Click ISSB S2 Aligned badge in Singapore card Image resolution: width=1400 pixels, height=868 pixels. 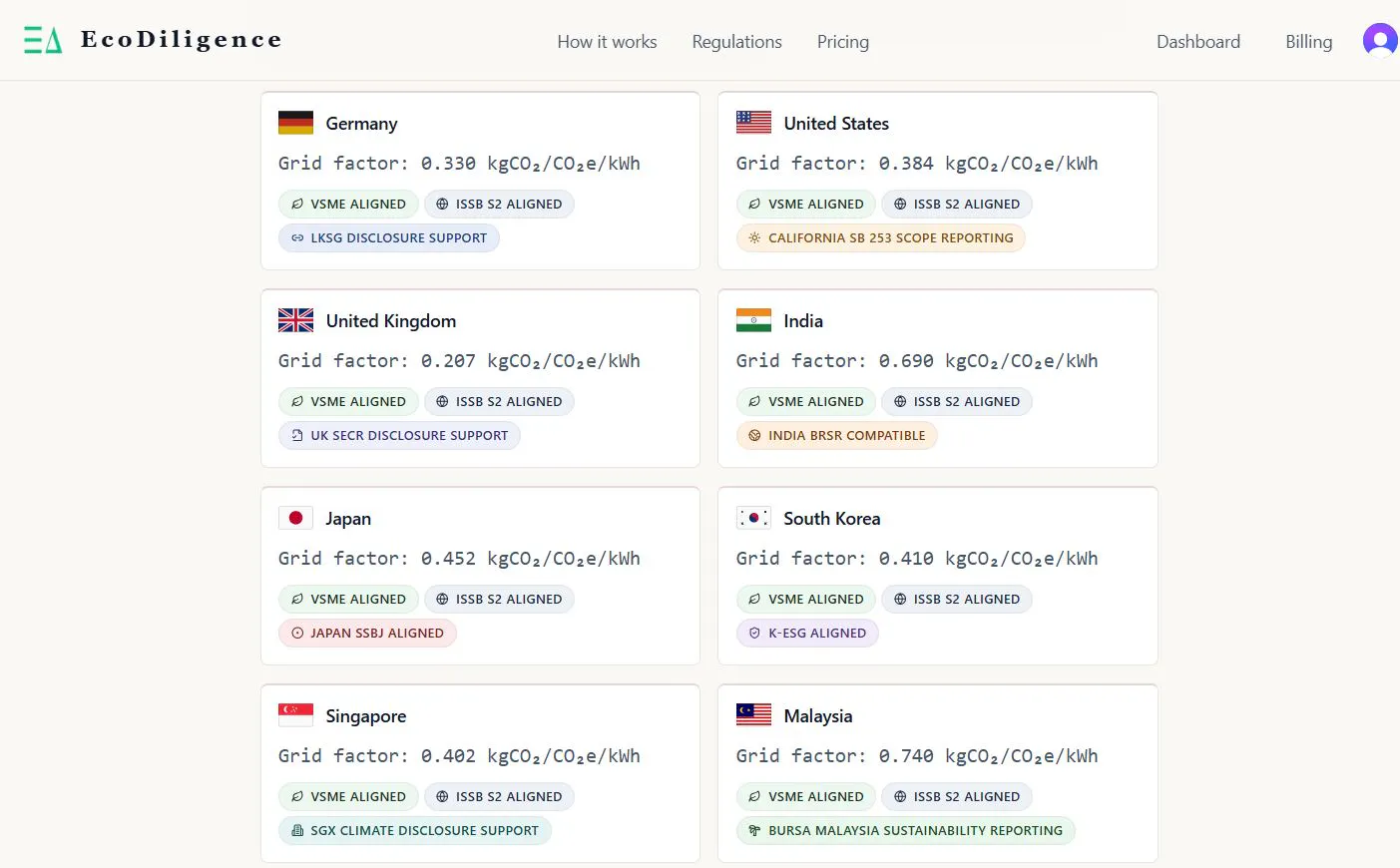click(499, 797)
